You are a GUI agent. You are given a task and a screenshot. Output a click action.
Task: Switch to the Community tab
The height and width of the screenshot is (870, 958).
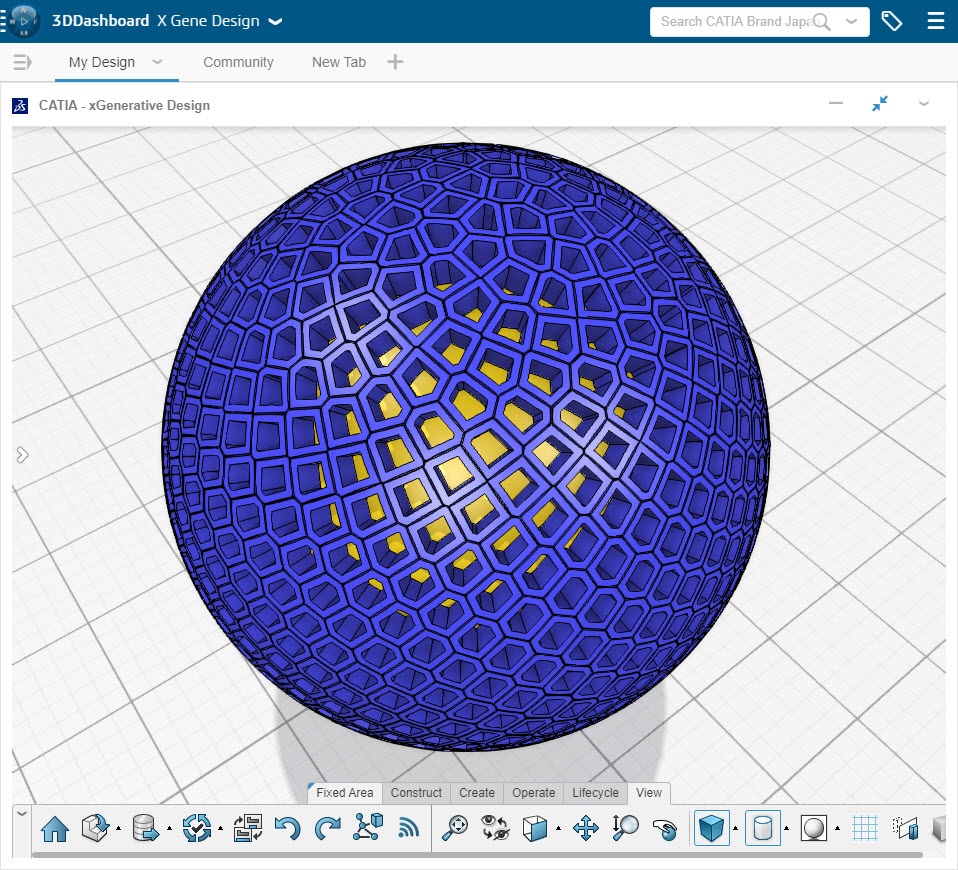238,62
